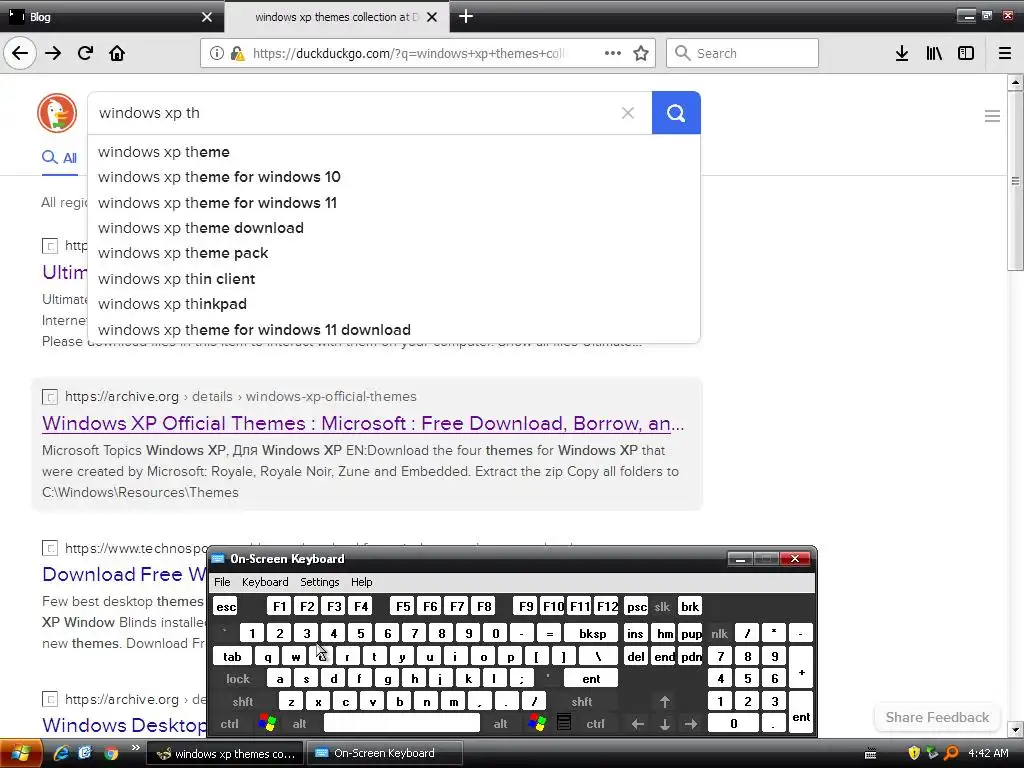Switch to the Blog tab
Image resolution: width=1024 pixels, height=768 pixels.
pos(112,16)
